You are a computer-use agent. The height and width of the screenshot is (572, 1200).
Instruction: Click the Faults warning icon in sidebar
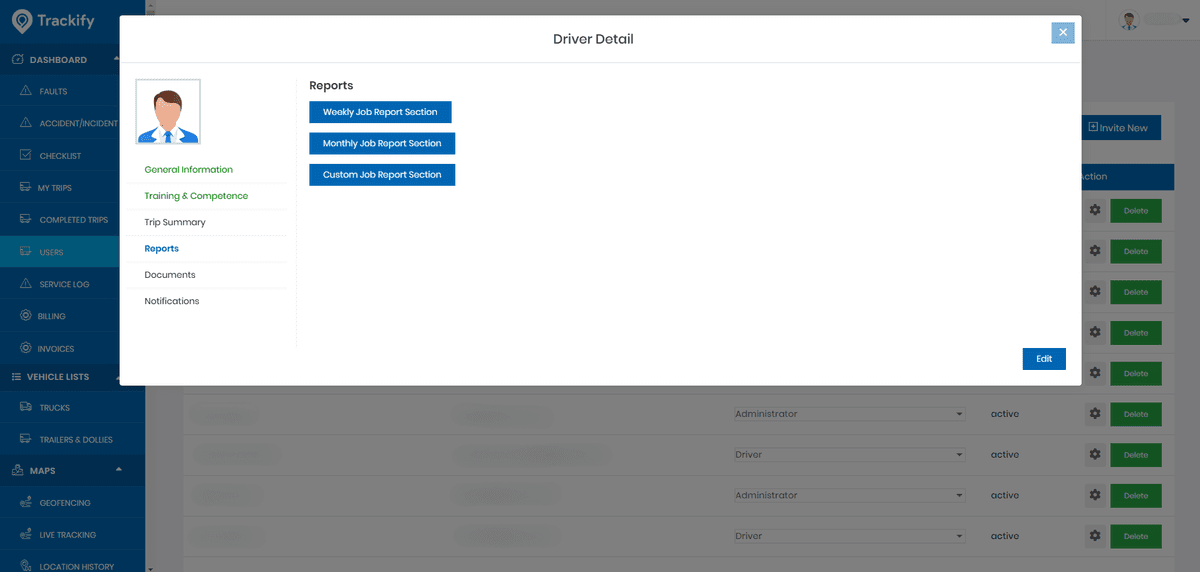pyautogui.click(x=27, y=91)
